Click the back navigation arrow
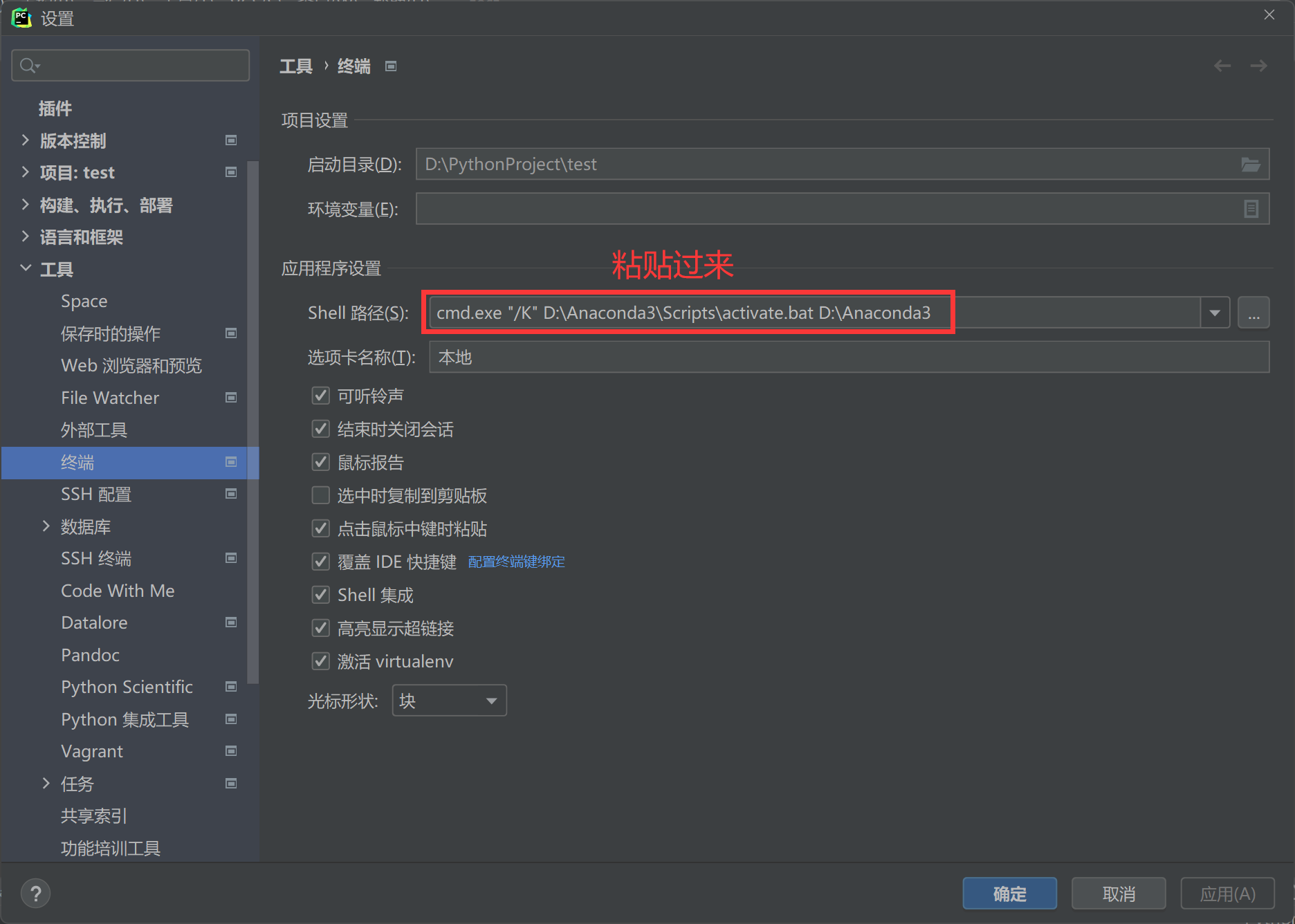Screen dimensions: 1295x924 (1222, 65)
